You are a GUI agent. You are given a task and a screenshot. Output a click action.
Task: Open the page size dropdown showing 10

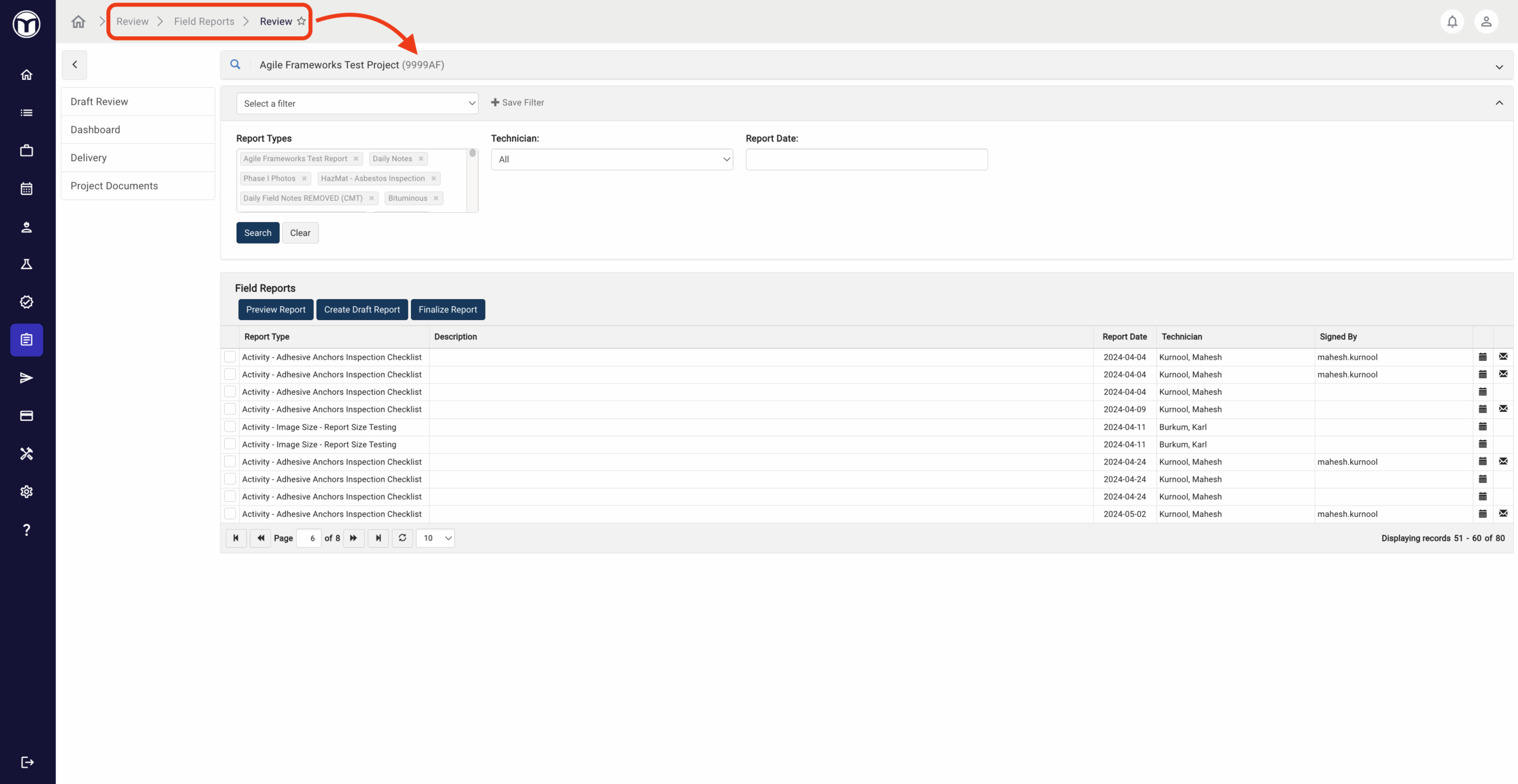pyautogui.click(x=435, y=538)
